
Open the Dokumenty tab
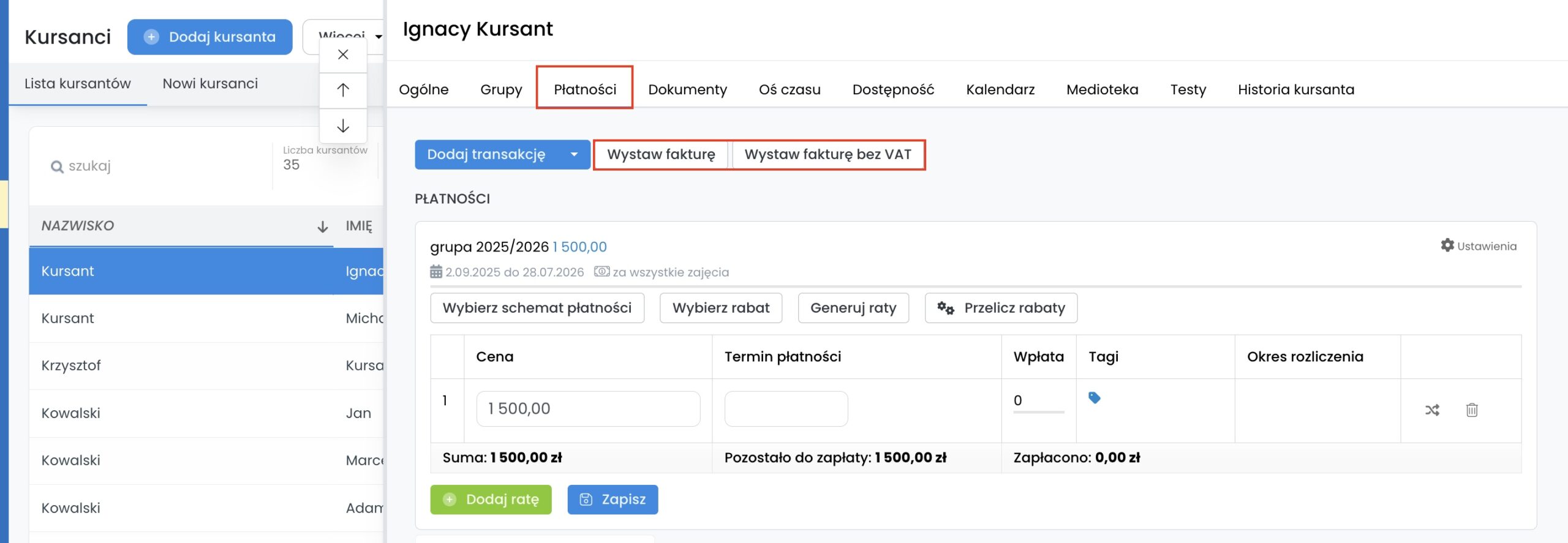click(x=687, y=89)
